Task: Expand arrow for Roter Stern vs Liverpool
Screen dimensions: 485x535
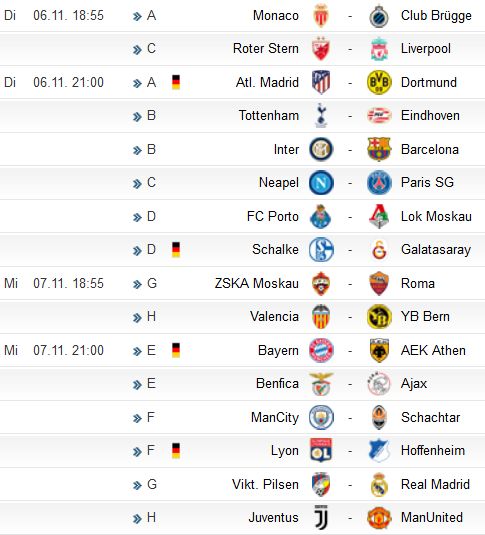Action: point(137,50)
